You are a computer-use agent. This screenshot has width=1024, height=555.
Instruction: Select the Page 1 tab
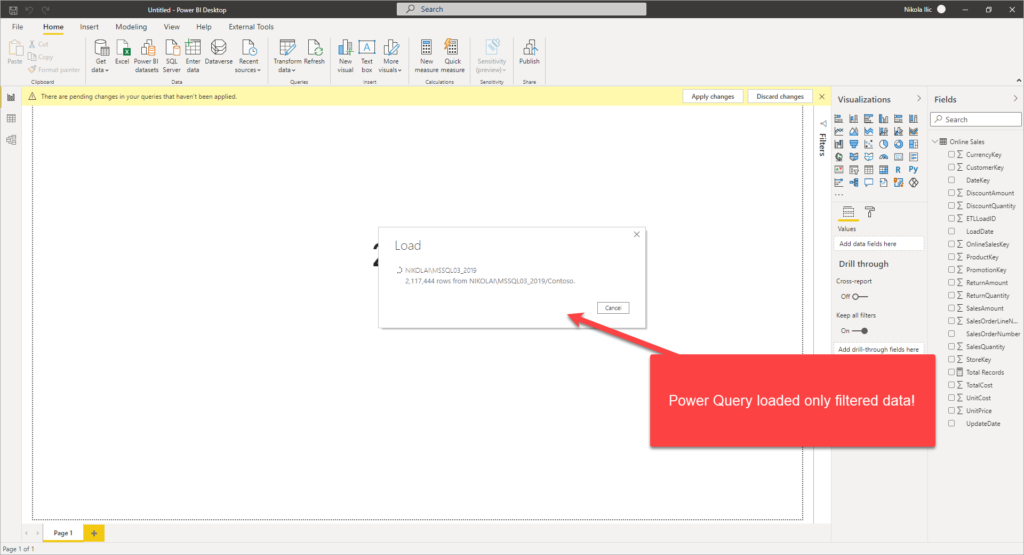click(x=63, y=533)
